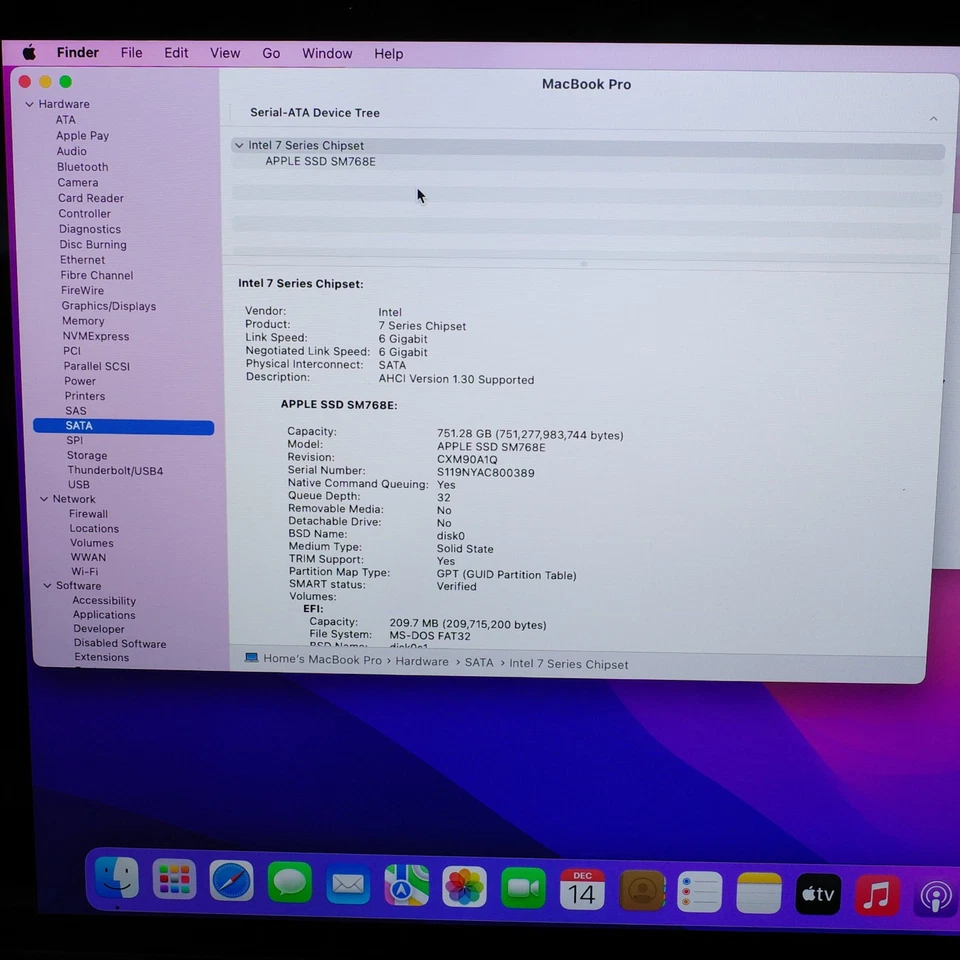
Task: Open Messages from the Dock
Action: [290, 884]
